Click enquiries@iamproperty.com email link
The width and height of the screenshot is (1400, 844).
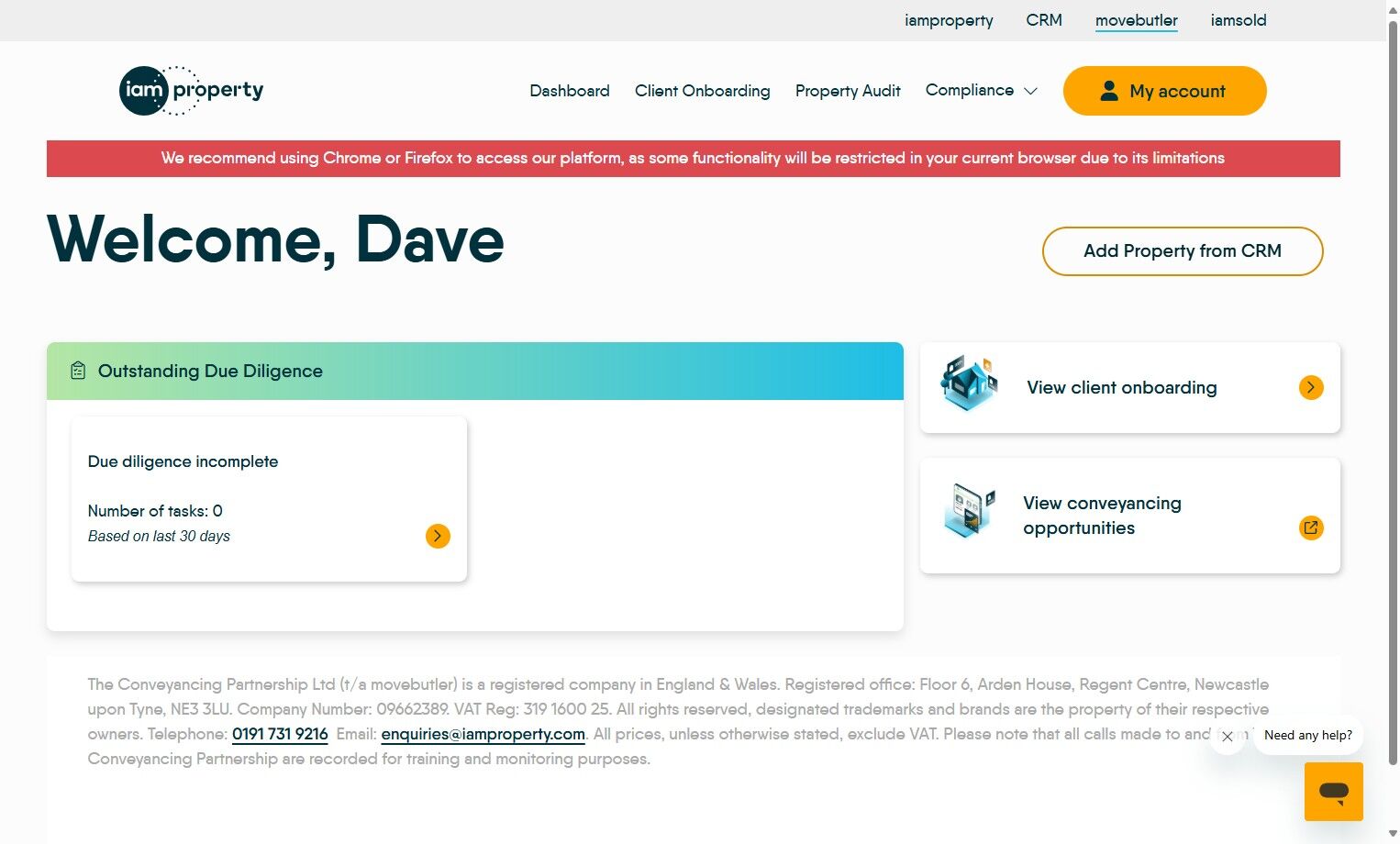tap(483, 734)
